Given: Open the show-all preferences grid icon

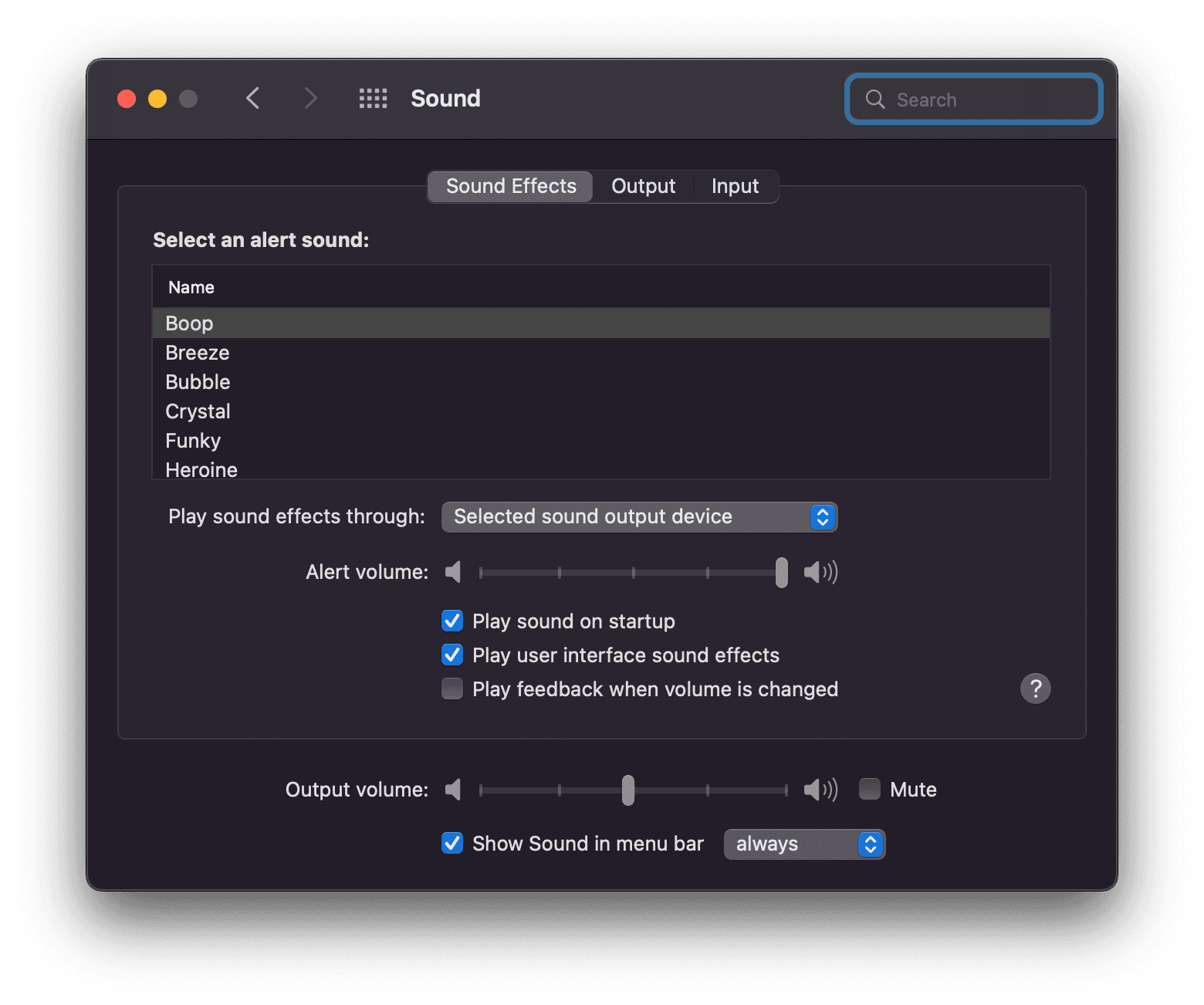Looking at the screenshot, I should (373, 99).
